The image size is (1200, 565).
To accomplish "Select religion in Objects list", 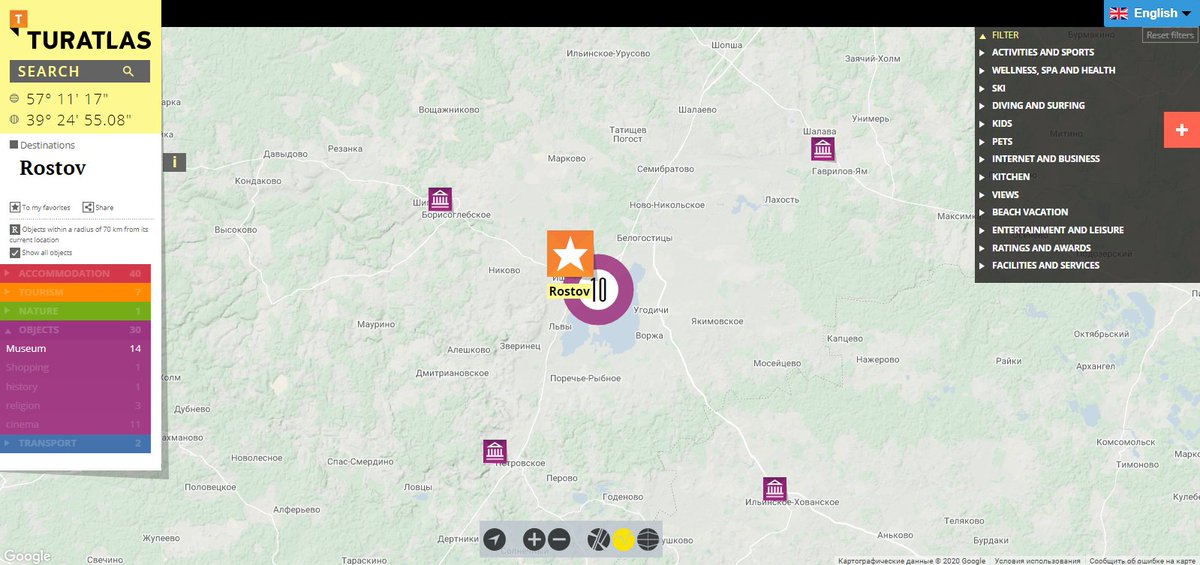I will tap(76, 406).
